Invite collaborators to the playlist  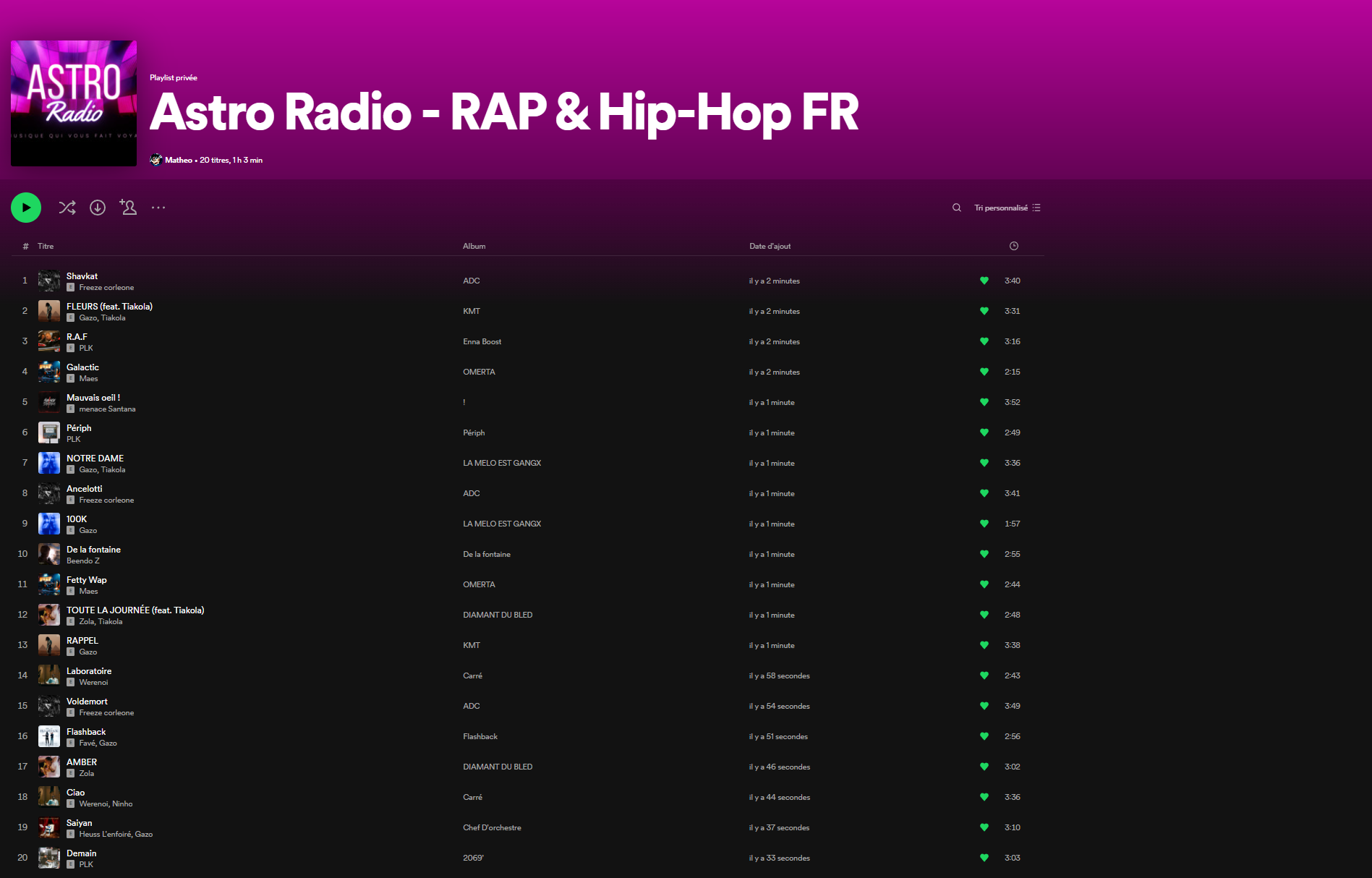pos(128,208)
